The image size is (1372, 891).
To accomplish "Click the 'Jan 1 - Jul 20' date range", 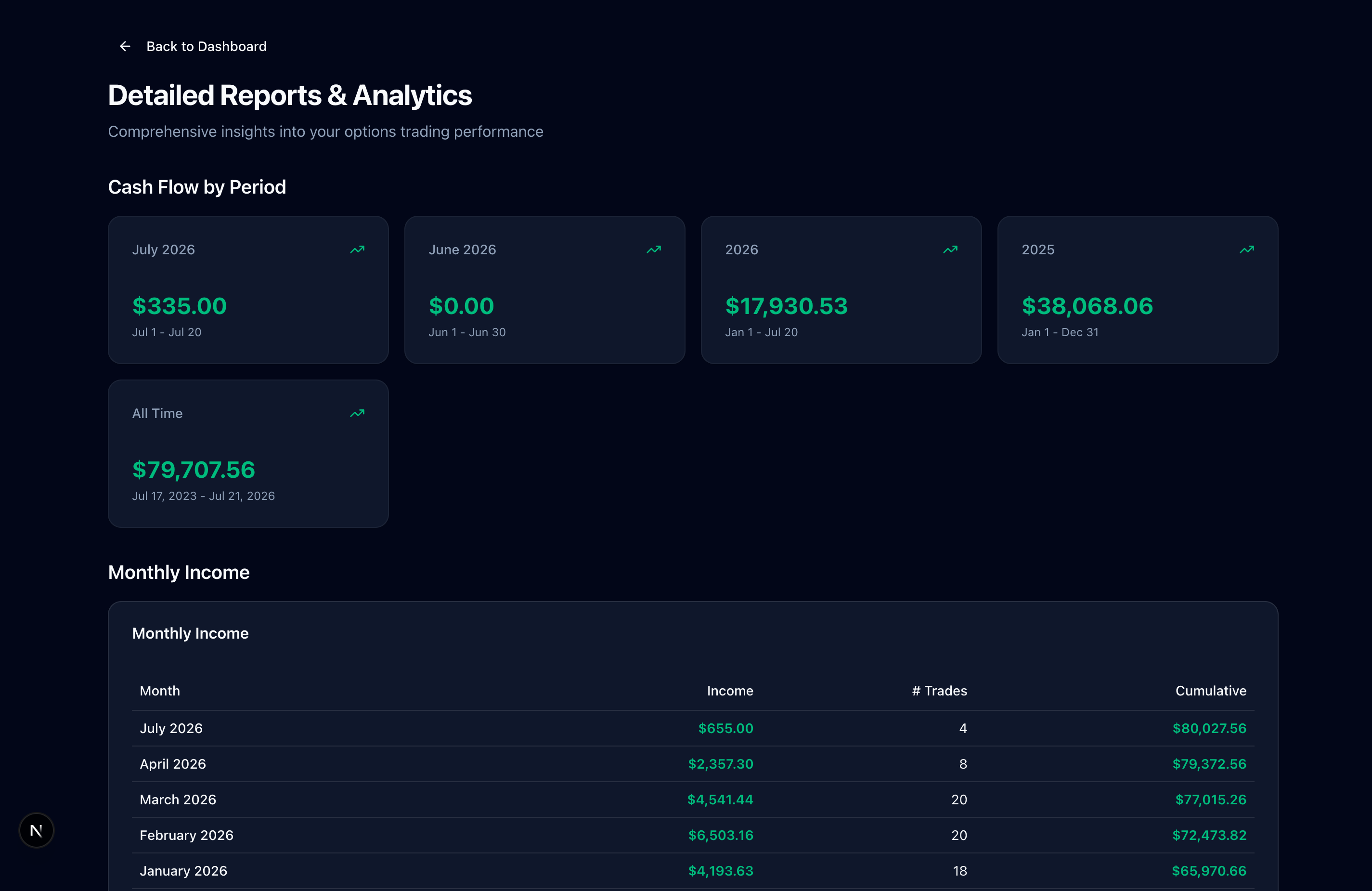I will [x=762, y=332].
